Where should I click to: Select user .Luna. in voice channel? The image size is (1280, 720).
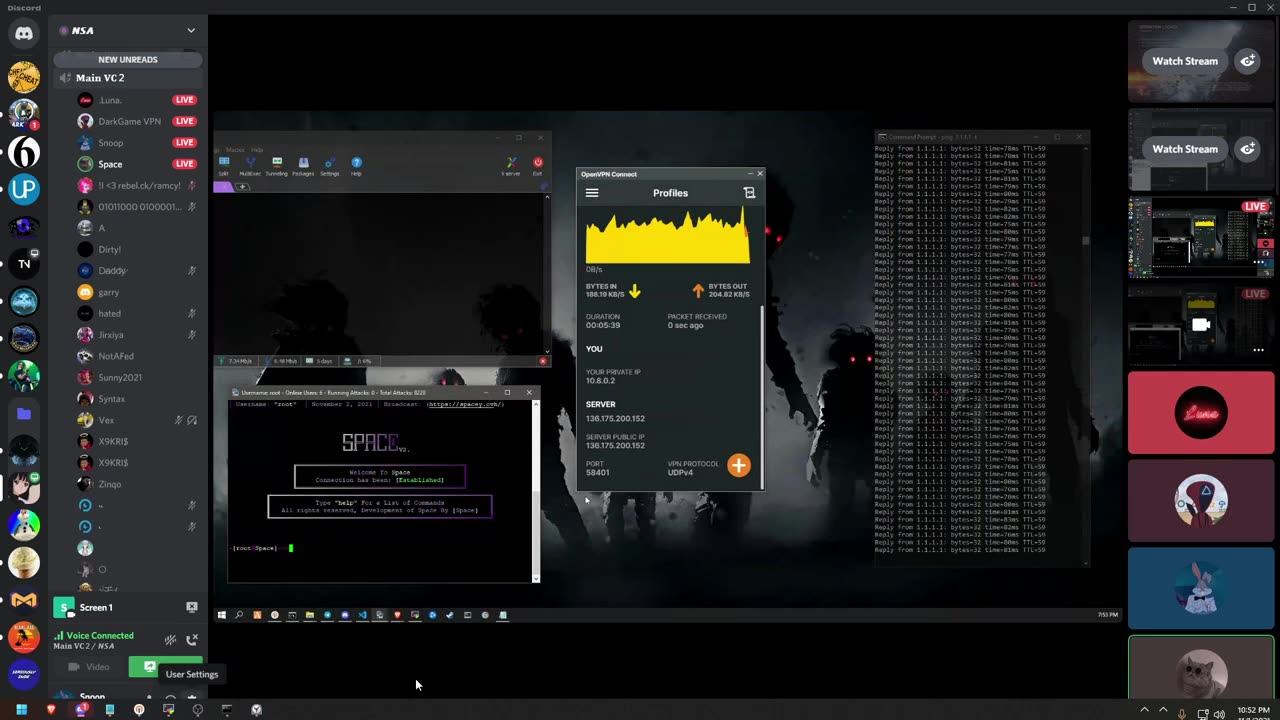click(x=137, y=100)
